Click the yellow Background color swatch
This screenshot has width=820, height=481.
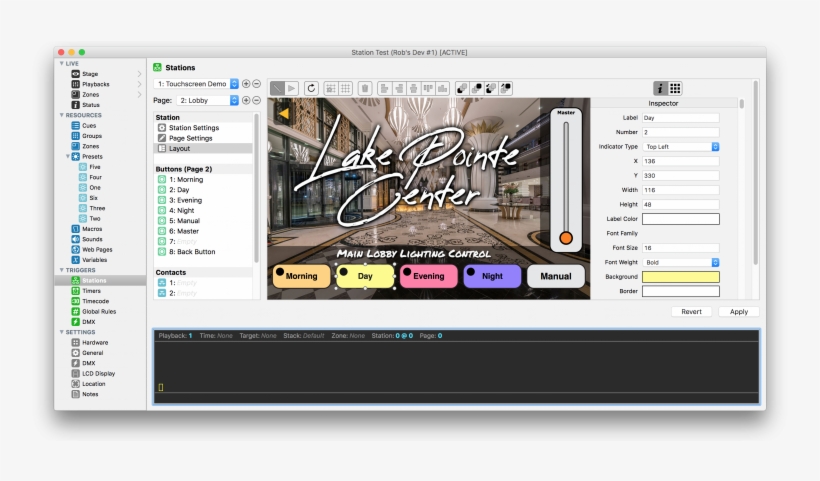(x=680, y=277)
